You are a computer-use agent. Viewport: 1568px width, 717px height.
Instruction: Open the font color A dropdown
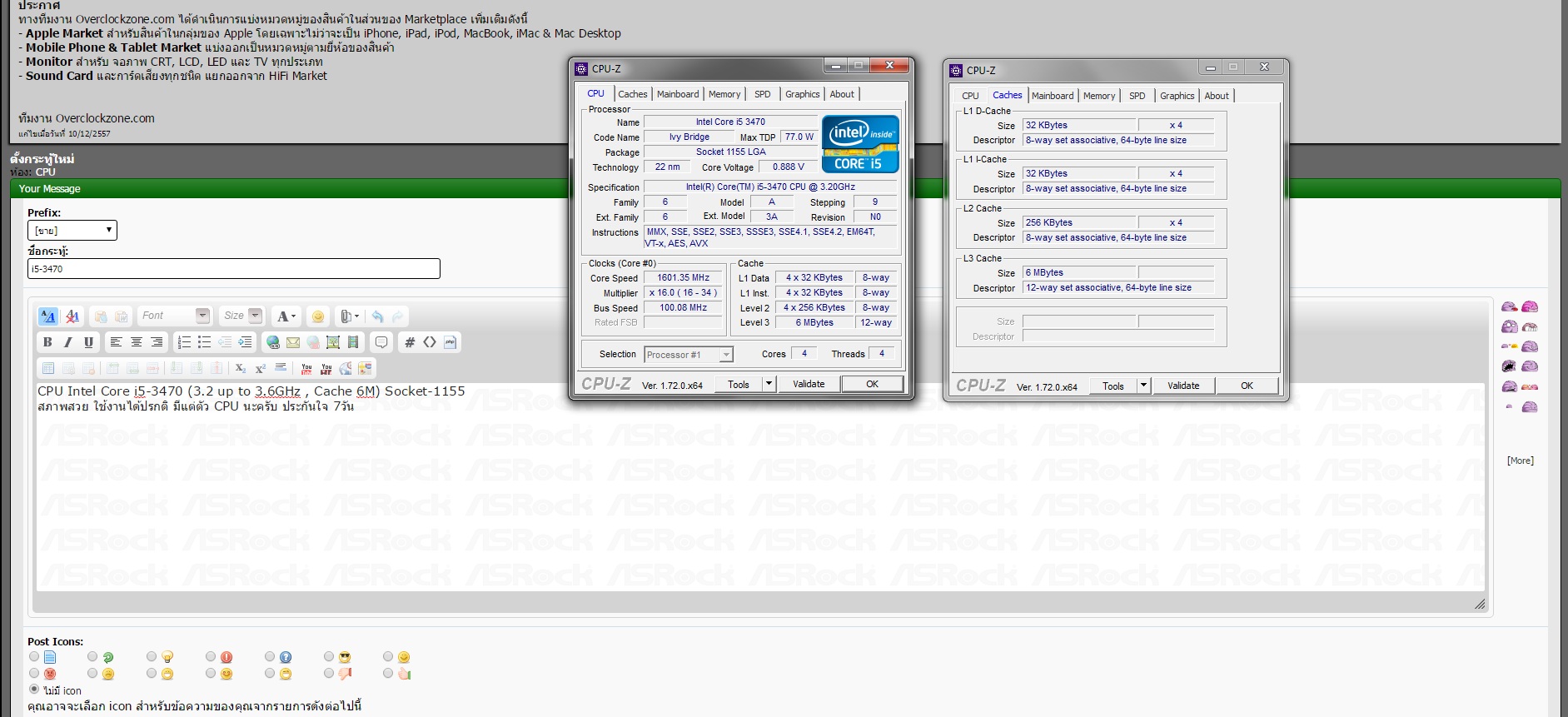tap(286, 316)
